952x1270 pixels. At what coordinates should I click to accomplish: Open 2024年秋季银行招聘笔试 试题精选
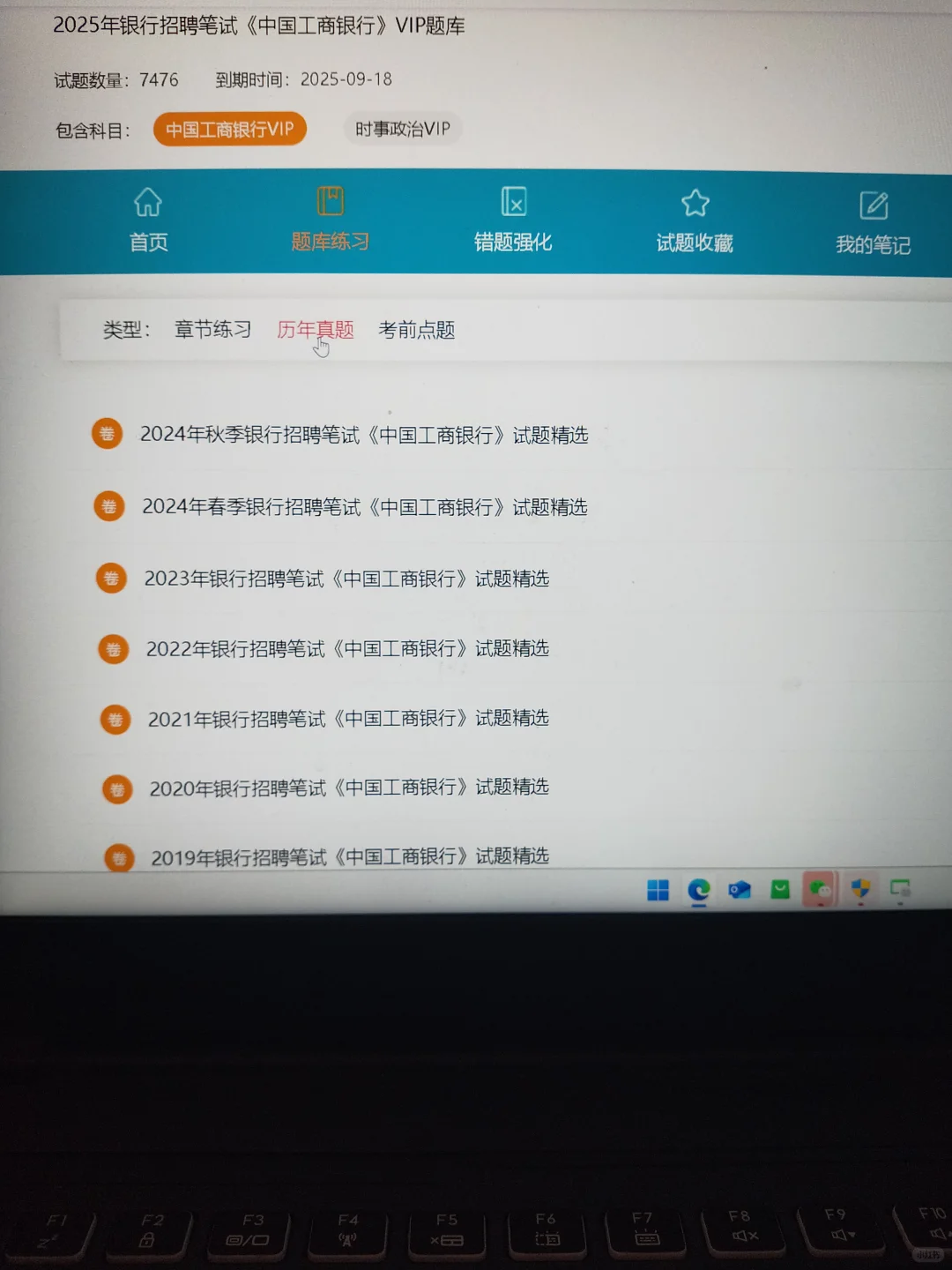click(364, 435)
